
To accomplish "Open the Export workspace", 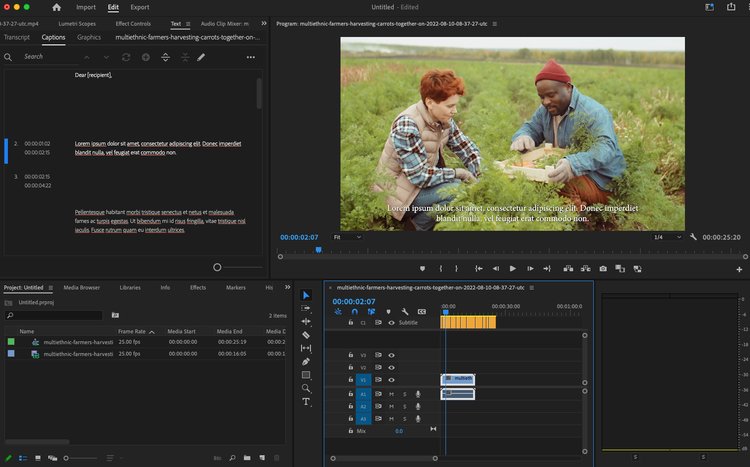I will click(x=140, y=7).
